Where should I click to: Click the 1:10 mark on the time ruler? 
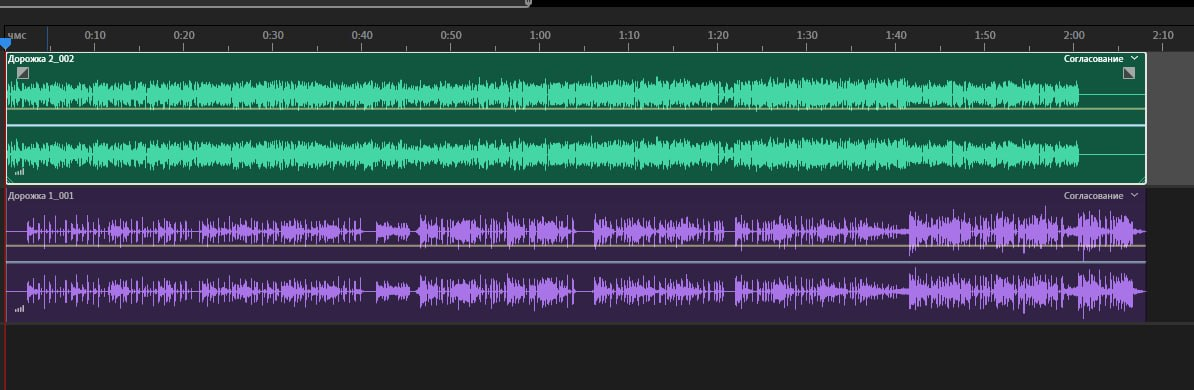pos(629,35)
